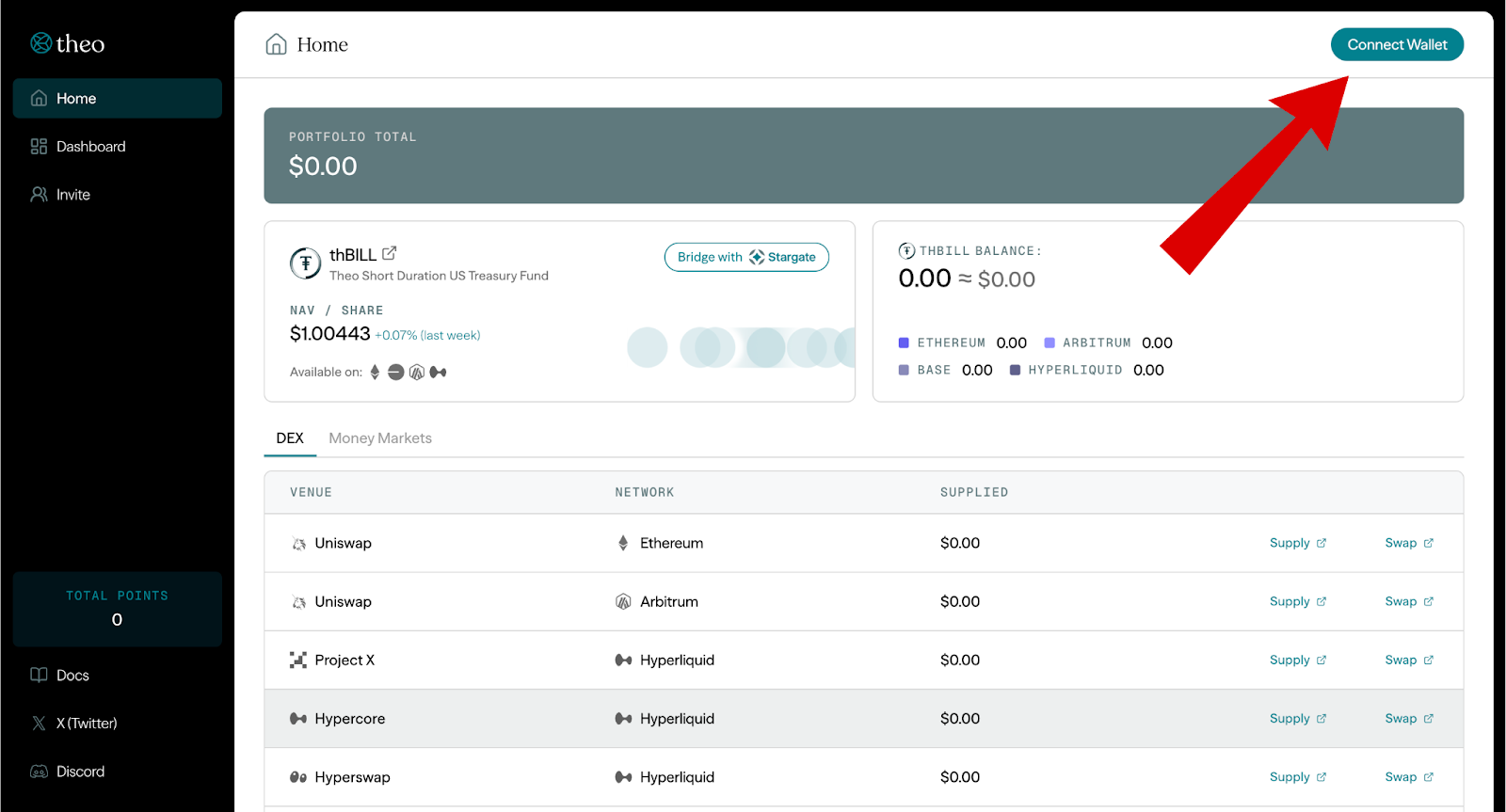Click Hyperliquid network icon in Hypercore row

[x=623, y=719]
